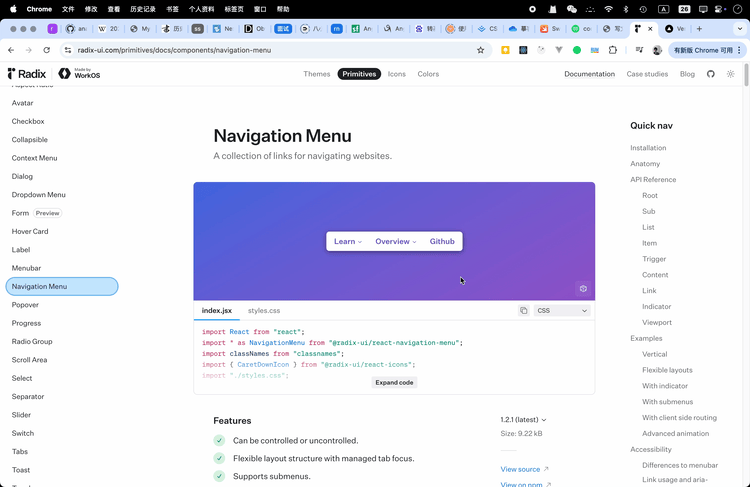The image size is (750, 487).
Task: Open the Themes section
Action: click(317, 74)
